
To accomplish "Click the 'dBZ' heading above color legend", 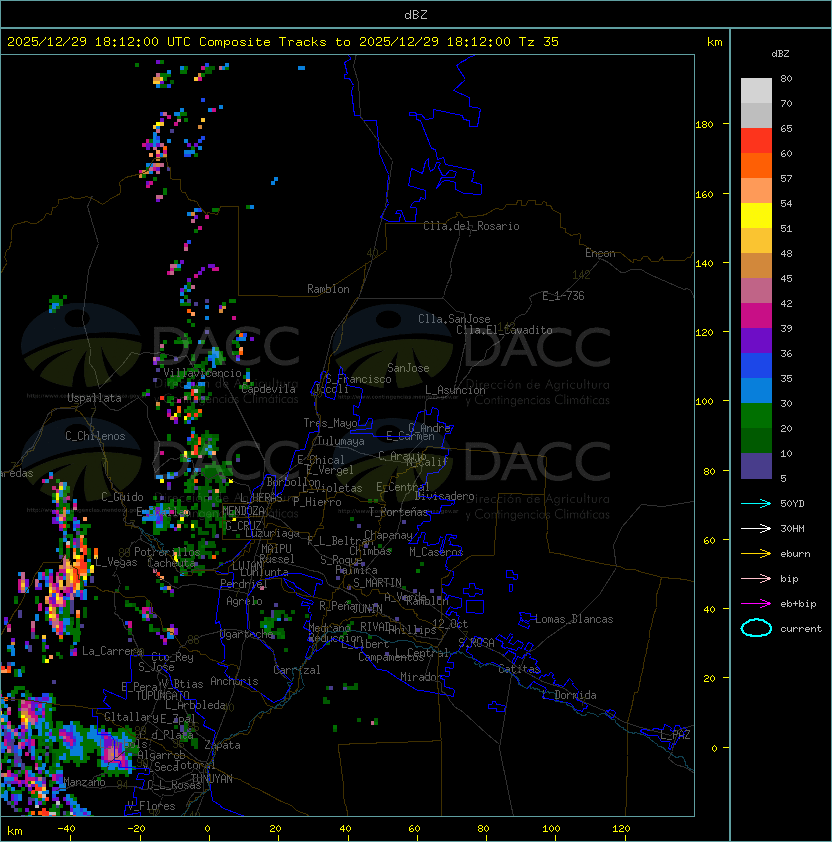I will click(780, 54).
